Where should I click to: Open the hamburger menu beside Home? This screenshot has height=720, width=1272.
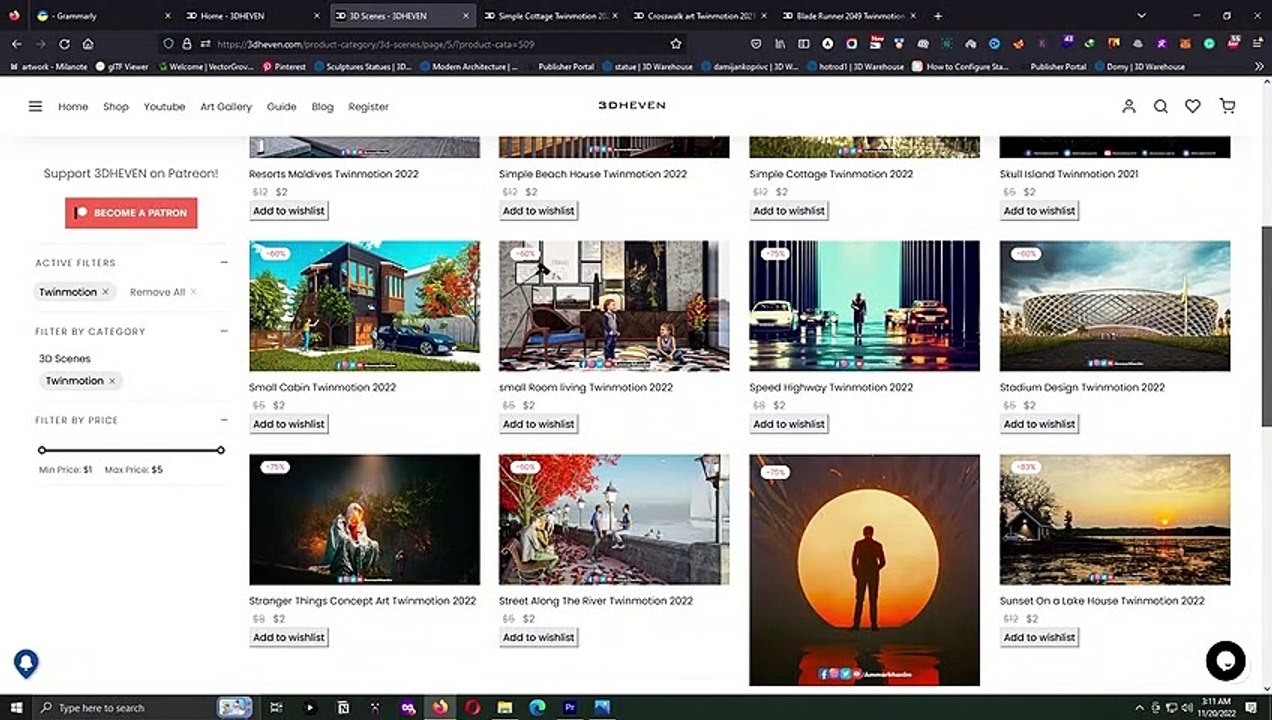[x=35, y=106]
